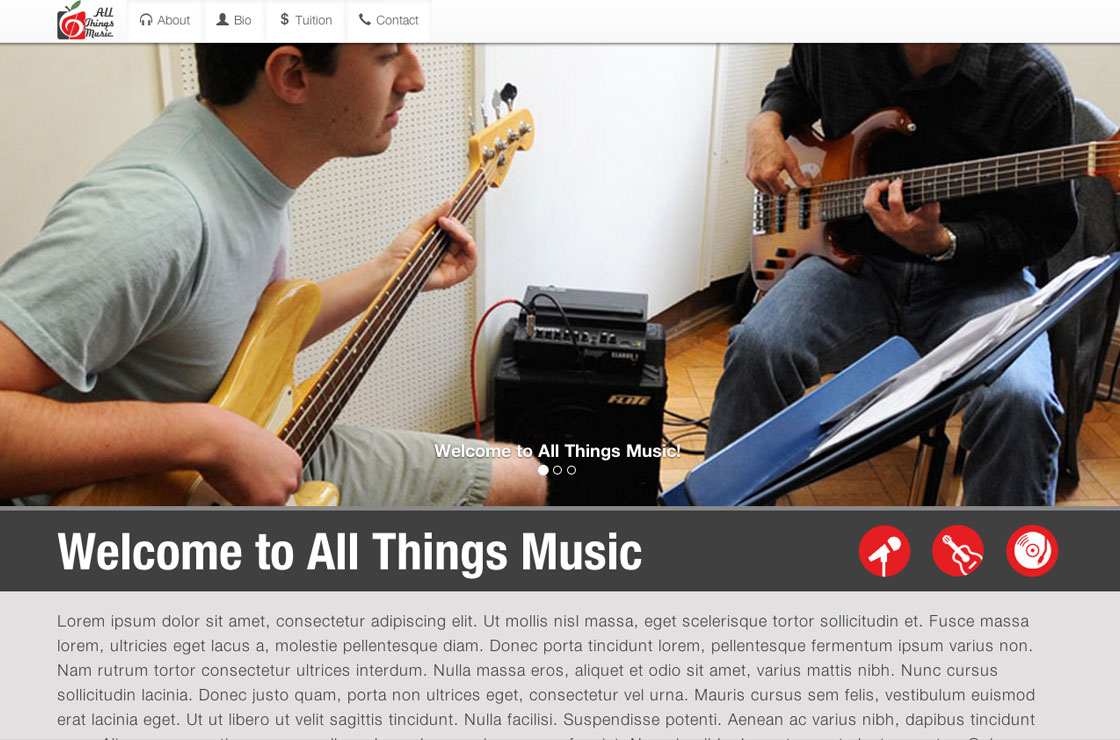The height and width of the screenshot is (740, 1120).
Task: Open the Bio menu item
Action: (234, 21)
